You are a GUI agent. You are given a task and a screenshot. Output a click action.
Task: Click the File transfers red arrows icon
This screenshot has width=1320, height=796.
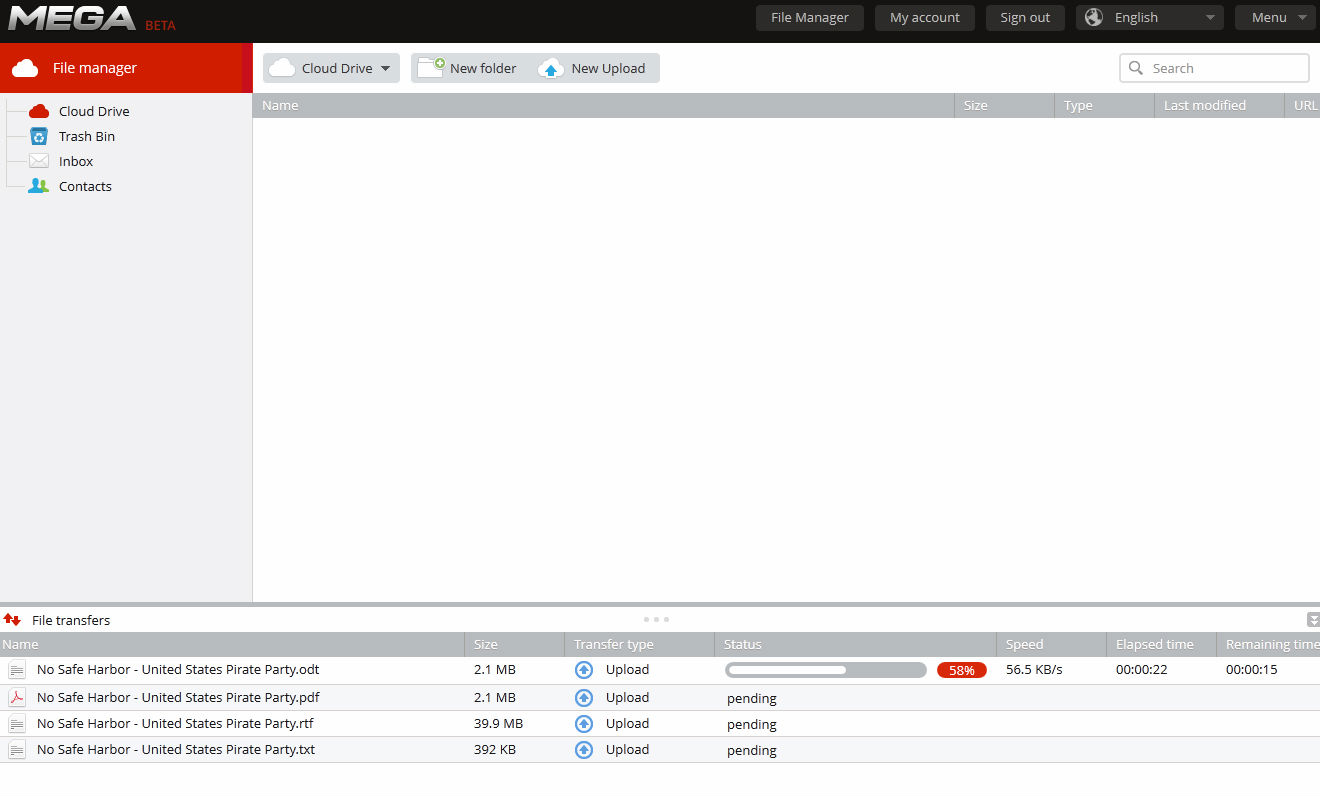click(12, 620)
